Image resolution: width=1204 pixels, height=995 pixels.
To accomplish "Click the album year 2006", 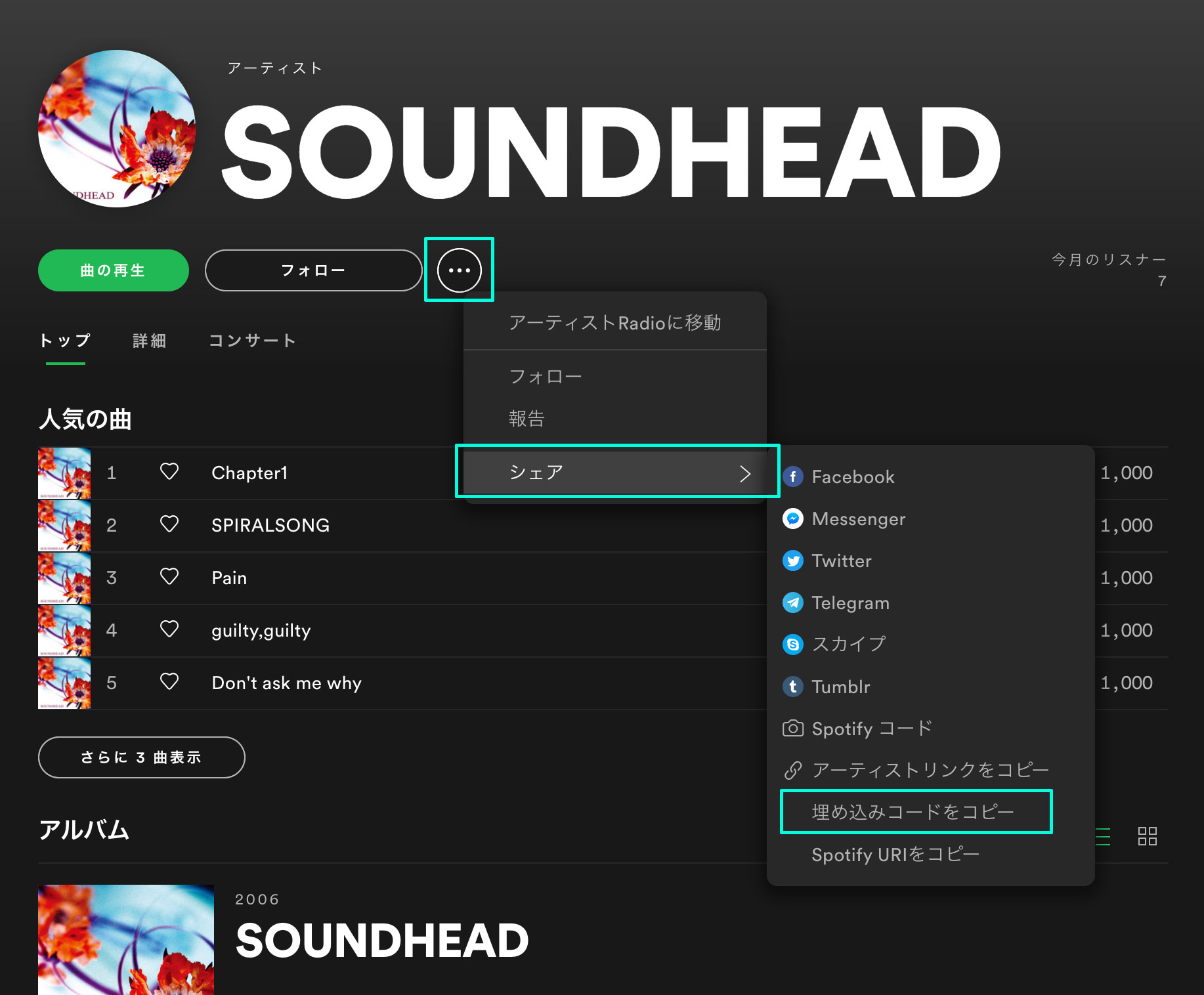I will [257, 899].
